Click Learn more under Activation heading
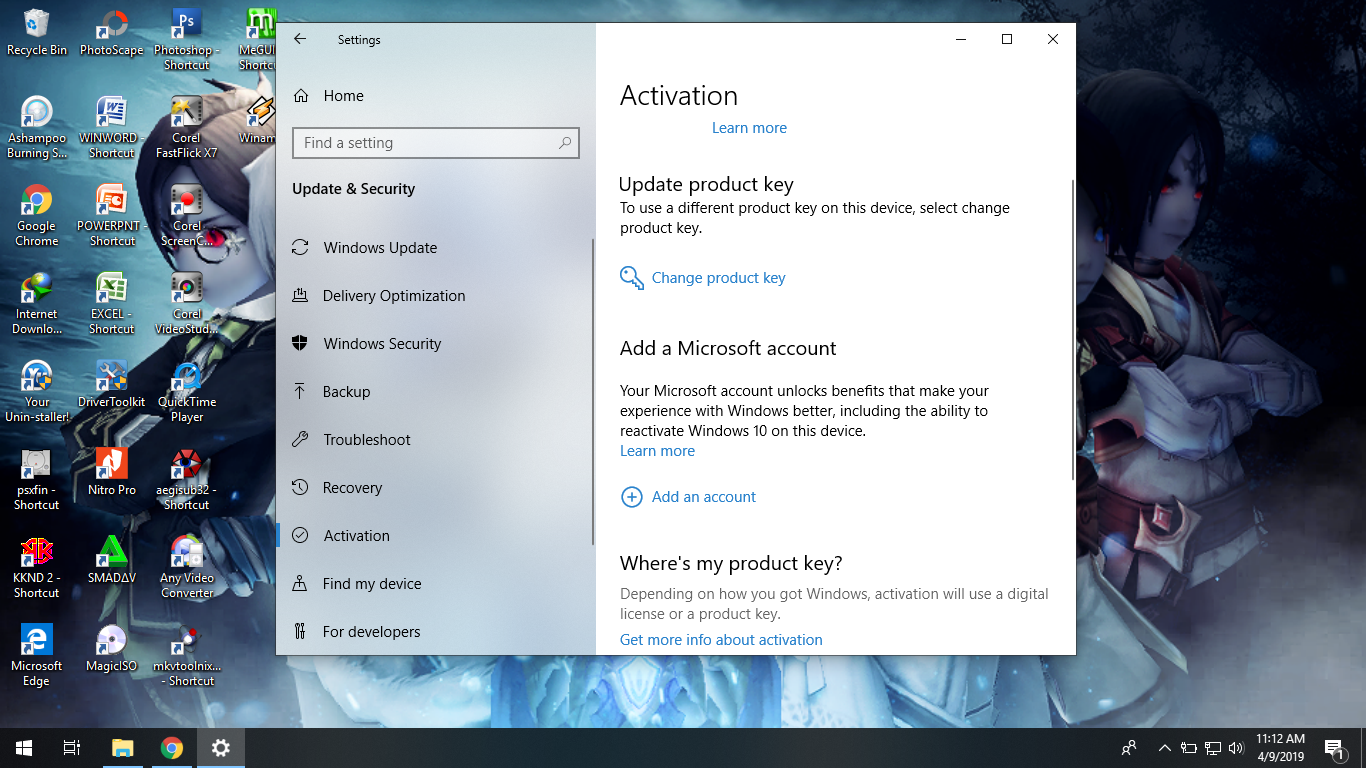Viewport: 1366px width, 768px height. click(749, 128)
